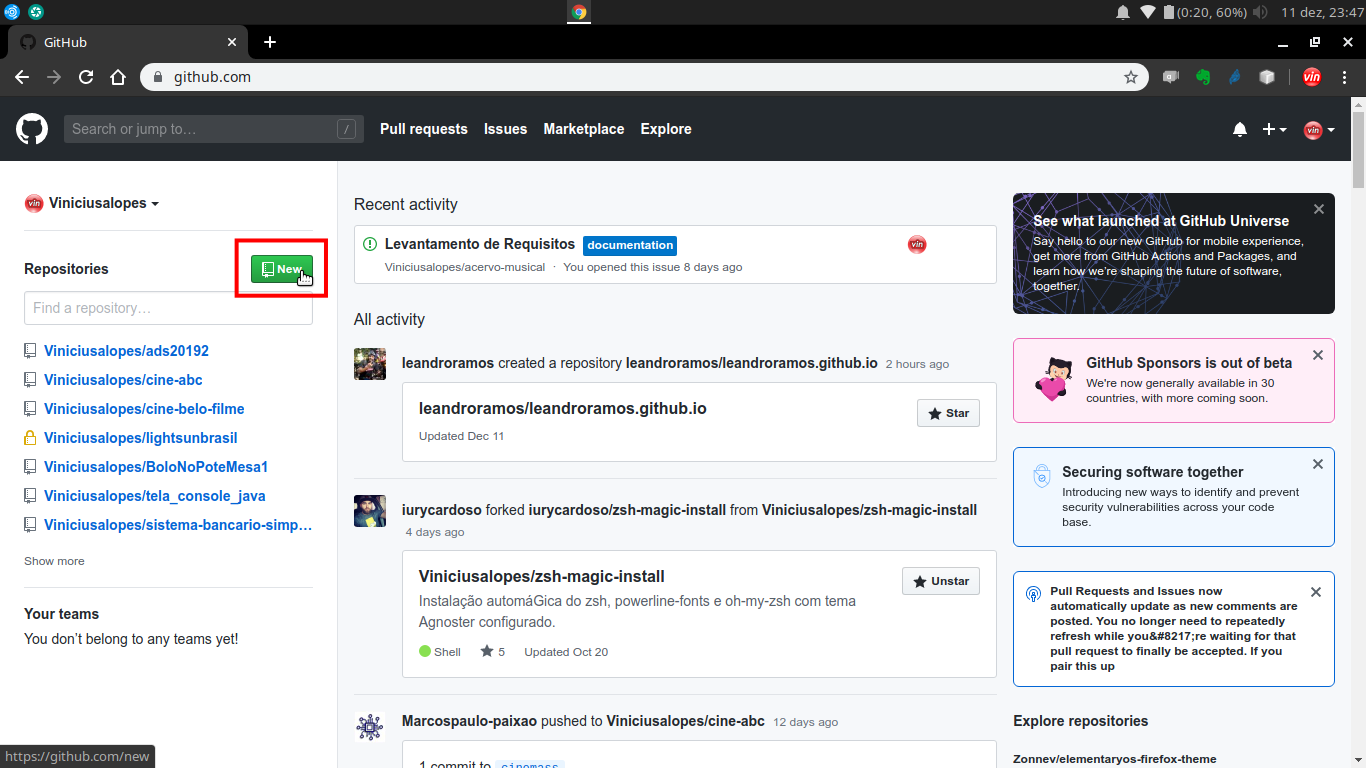Viewport: 1366px width, 768px height.
Task: Open iurycardoso avatar thumbnail
Action: pyautogui.click(x=370, y=511)
